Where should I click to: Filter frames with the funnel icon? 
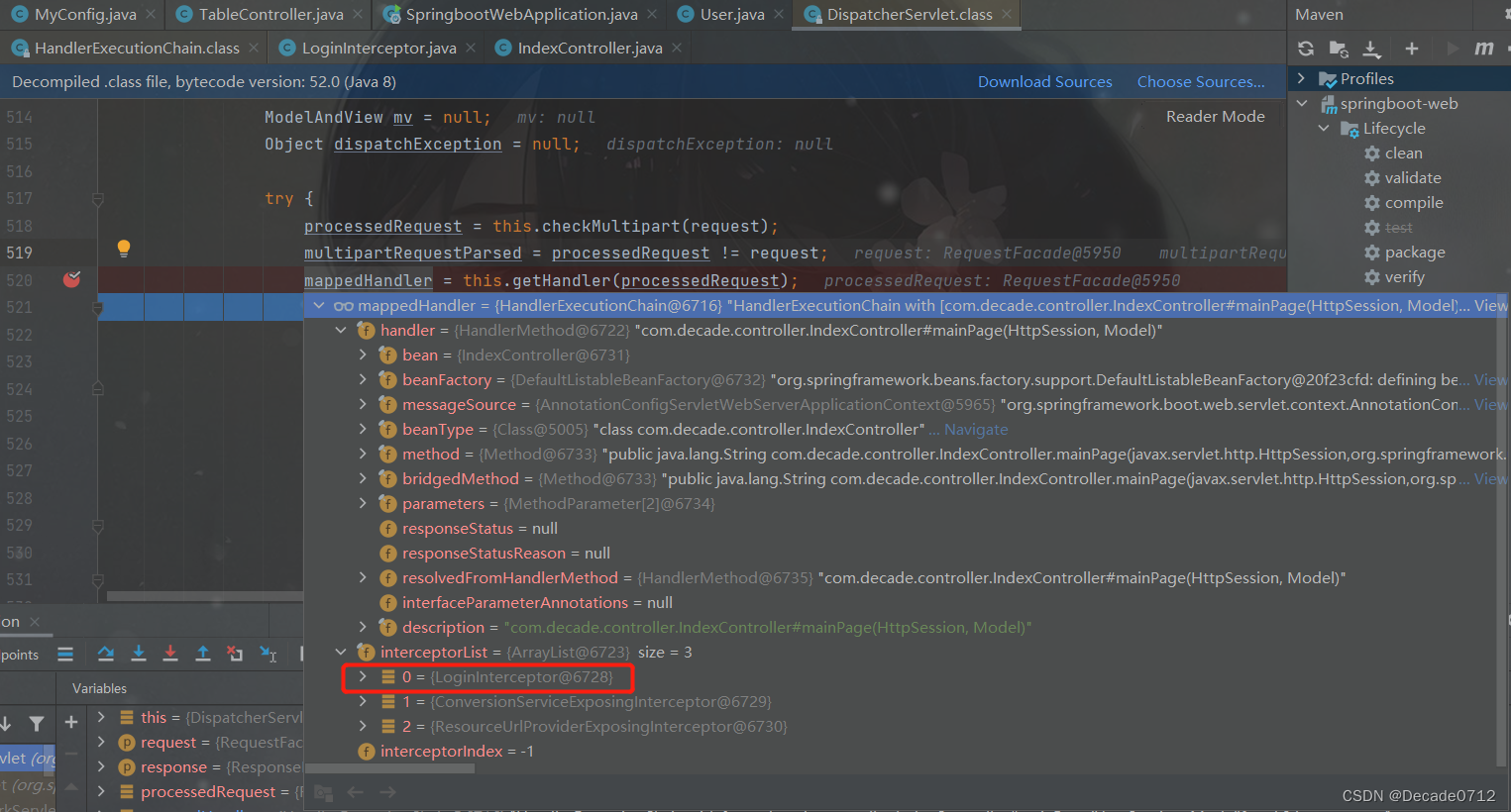[x=37, y=724]
